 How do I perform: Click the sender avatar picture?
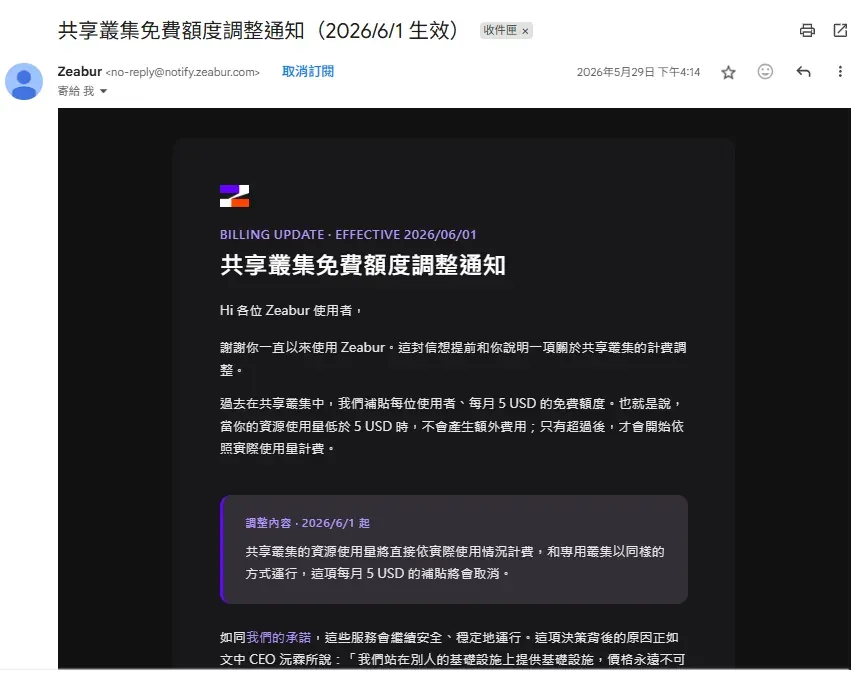tap(24, 81)
